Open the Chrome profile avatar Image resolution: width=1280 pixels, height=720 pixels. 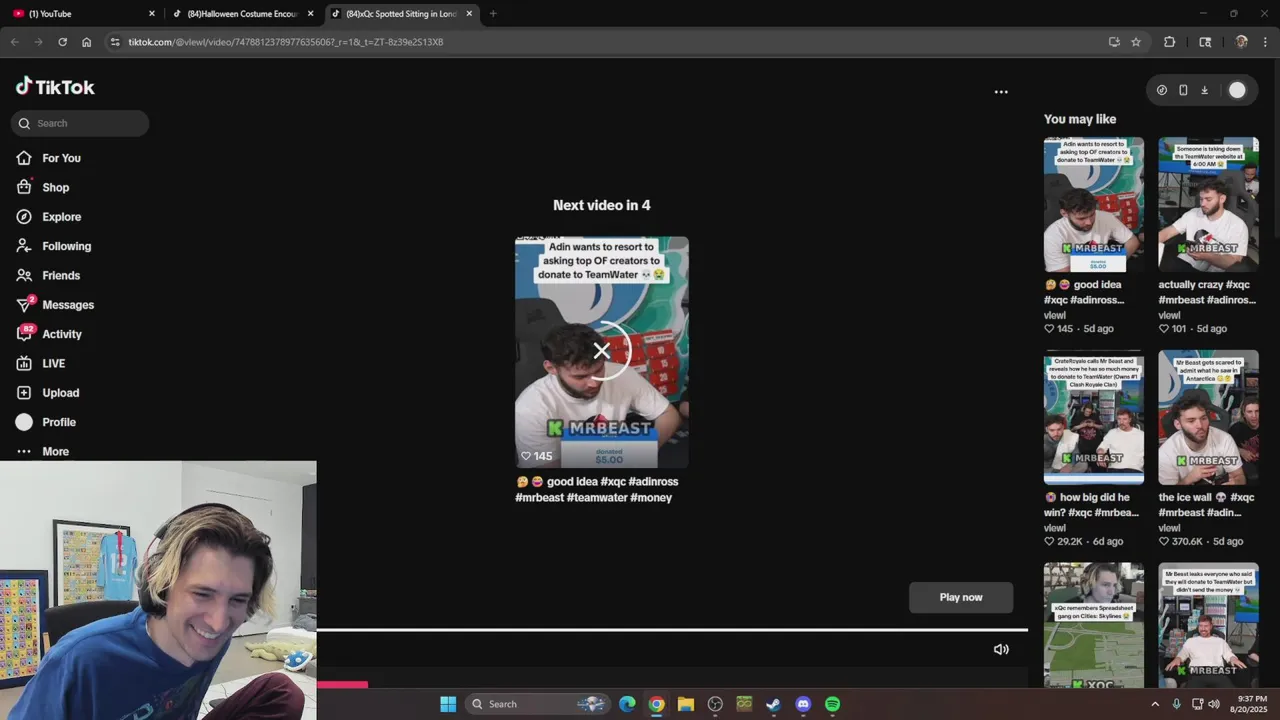click(1241, 42)
